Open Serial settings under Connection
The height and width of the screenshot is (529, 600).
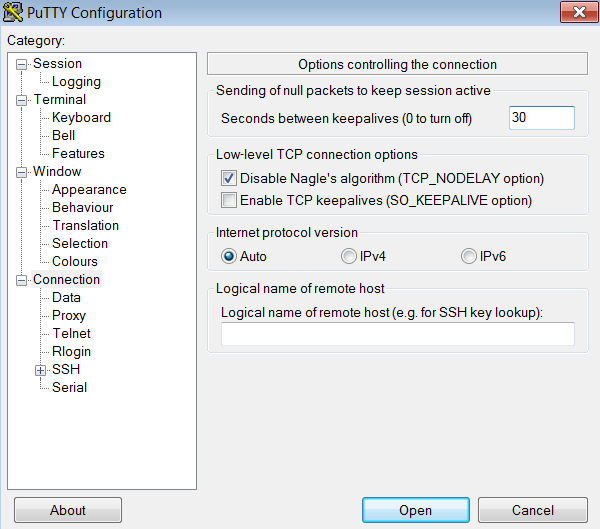tap(70, 387)
